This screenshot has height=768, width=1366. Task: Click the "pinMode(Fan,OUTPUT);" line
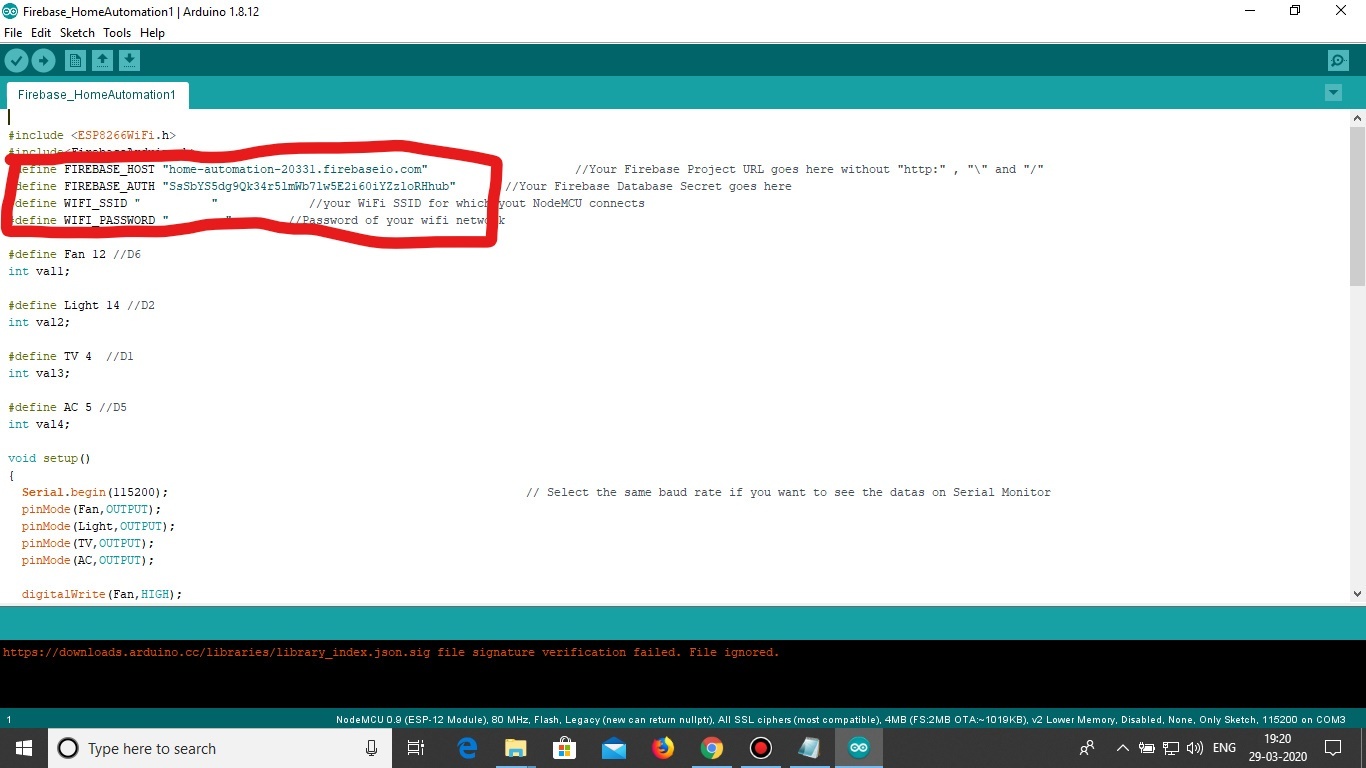pyautogui.click(x=91, y=509)
